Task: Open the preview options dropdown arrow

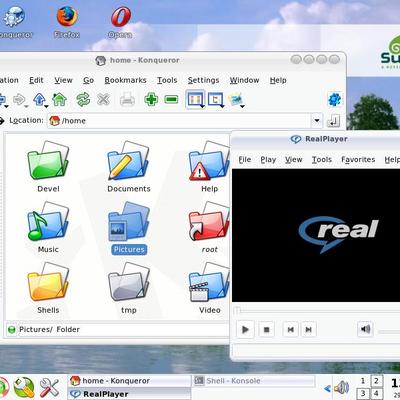Action: pos(242,106)
